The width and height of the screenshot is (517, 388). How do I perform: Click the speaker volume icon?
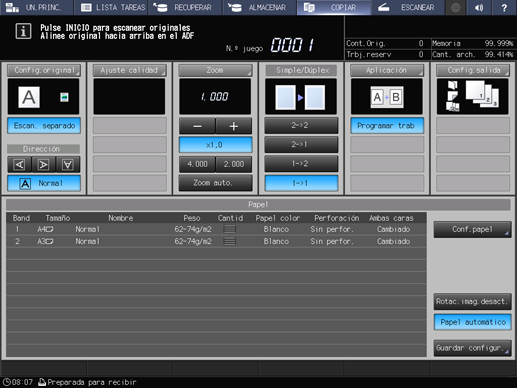coord(479,7)
